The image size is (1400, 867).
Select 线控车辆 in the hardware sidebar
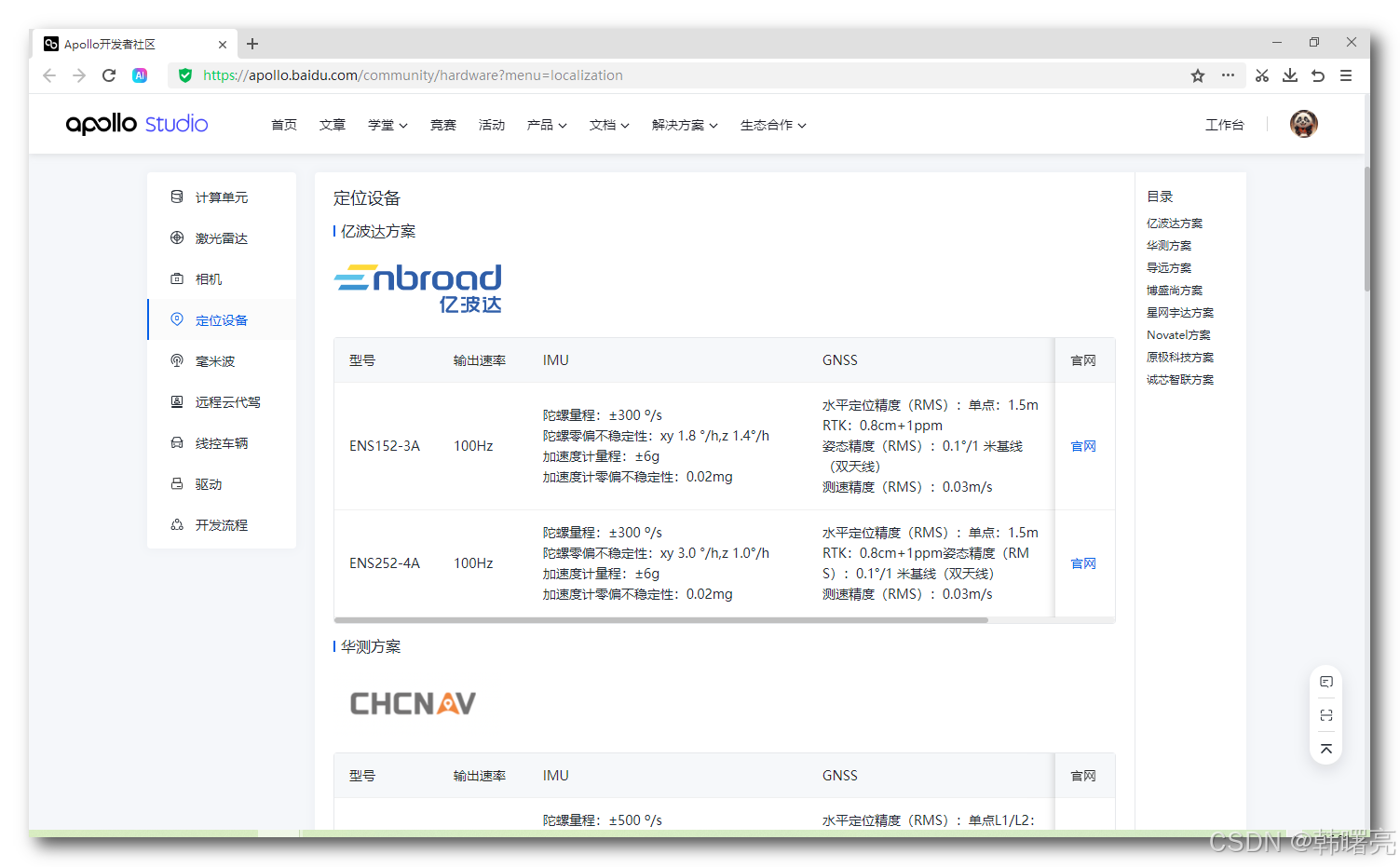(x=222, y=443)
